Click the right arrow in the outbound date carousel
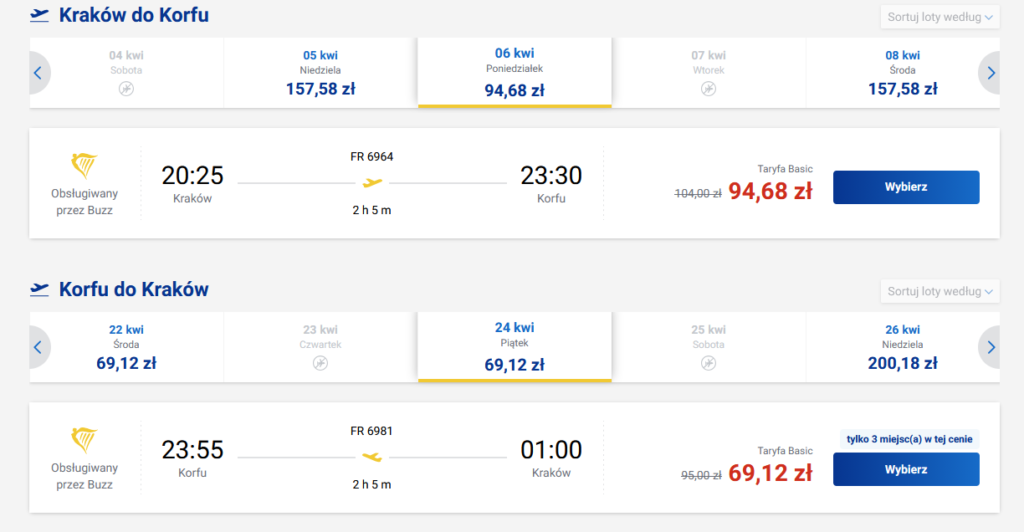This screenshot has width=1024, height=532. (990, 73)
